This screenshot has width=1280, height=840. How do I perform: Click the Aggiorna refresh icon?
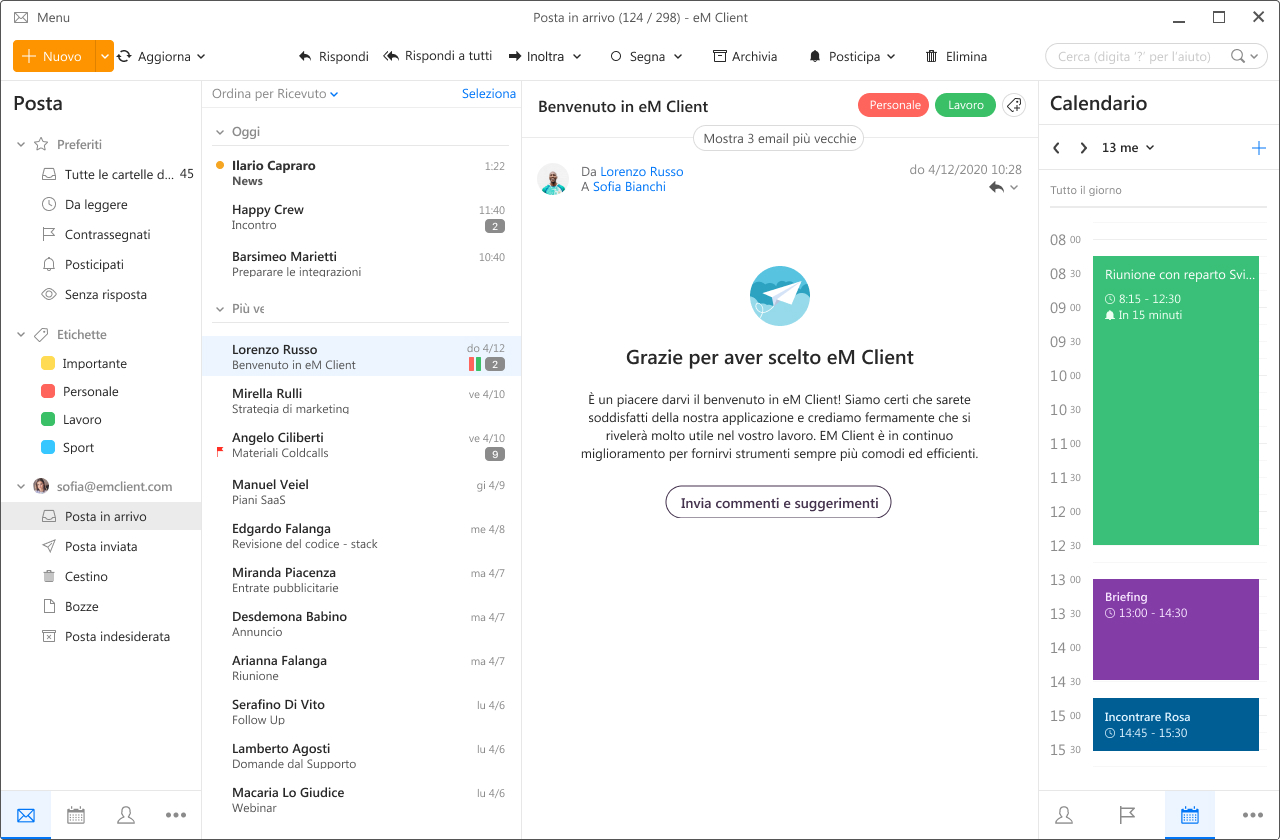tap(124, 57)
